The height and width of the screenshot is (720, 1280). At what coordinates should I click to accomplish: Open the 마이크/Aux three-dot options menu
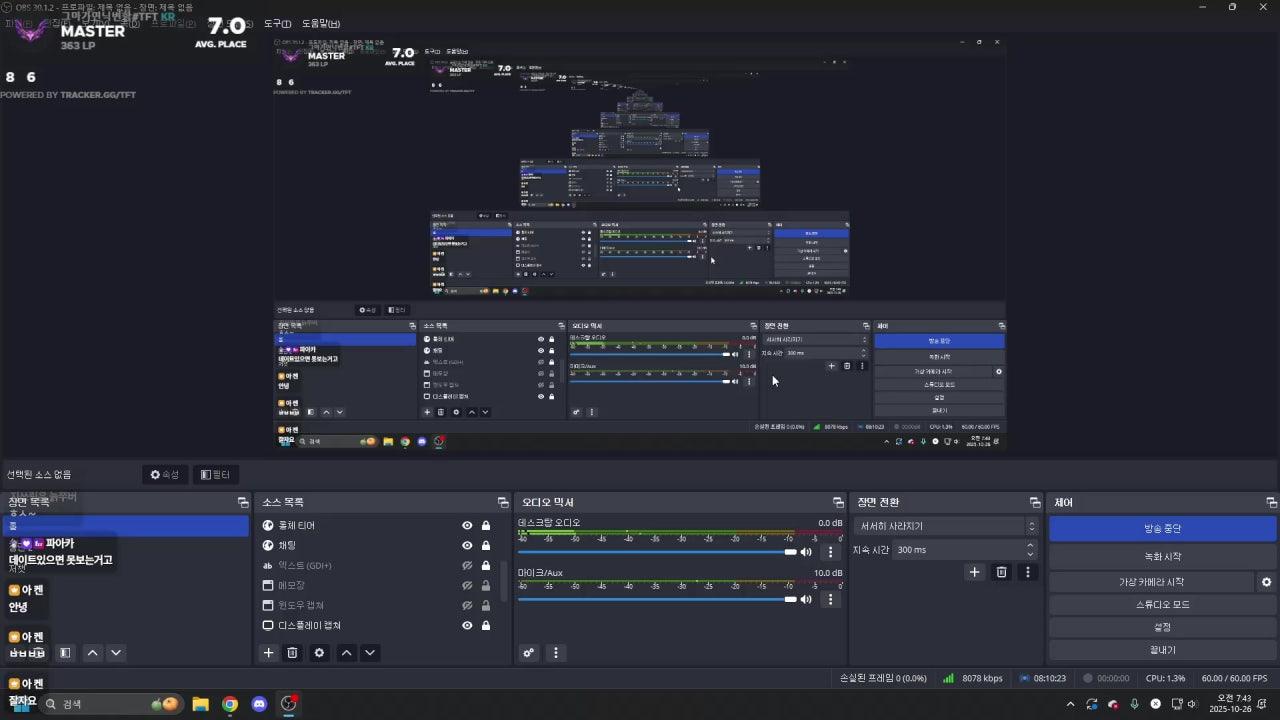[x=829, y=599]
